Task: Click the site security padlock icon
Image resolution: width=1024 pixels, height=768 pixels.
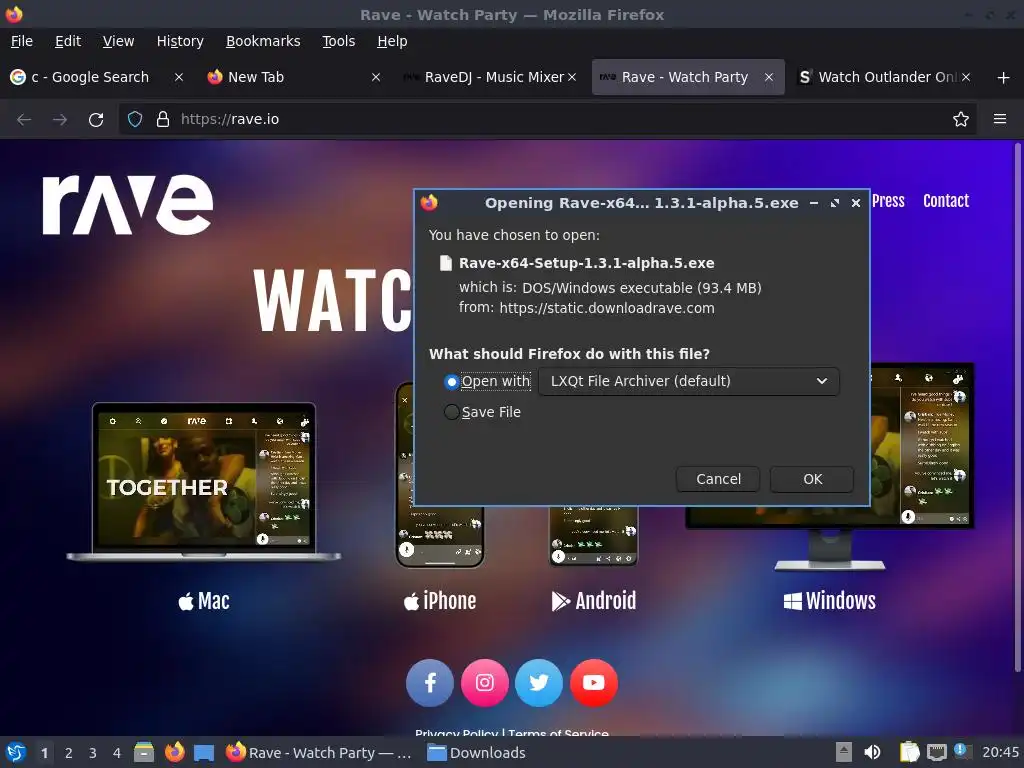Action: pyautogui.click(x=163, y=120)
